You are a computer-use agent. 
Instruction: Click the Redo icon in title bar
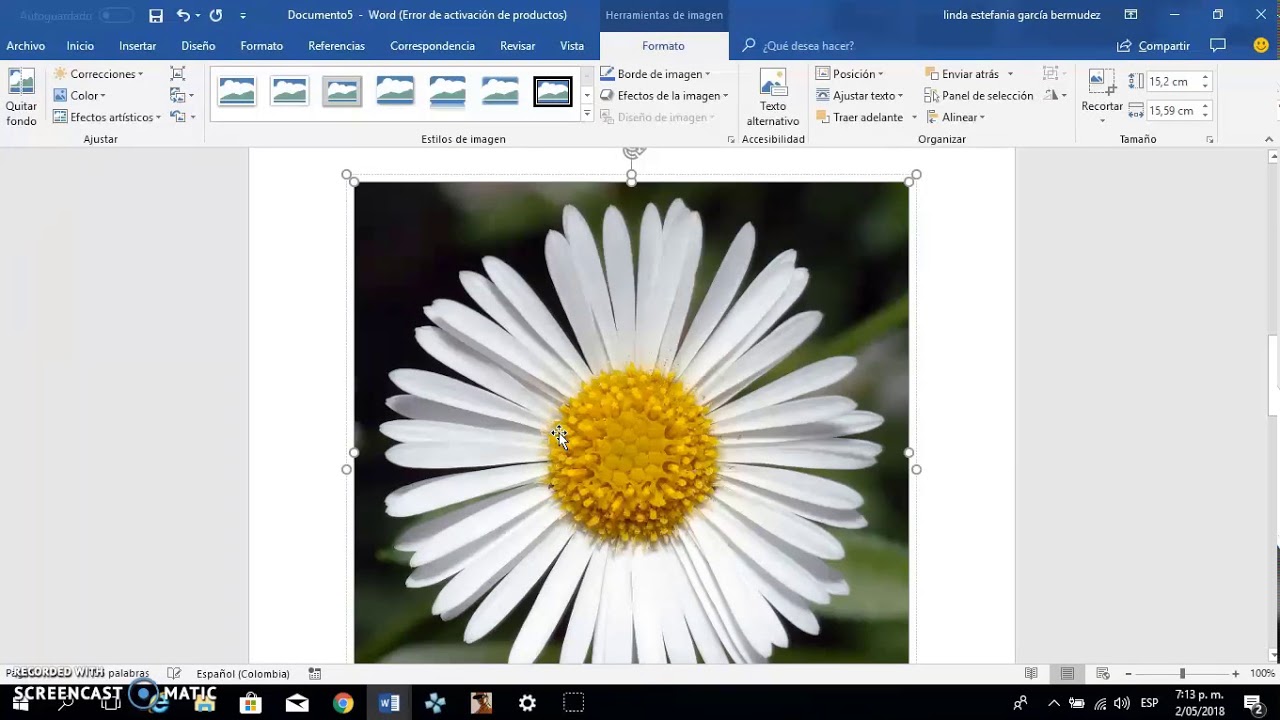(x=216, y=15)
